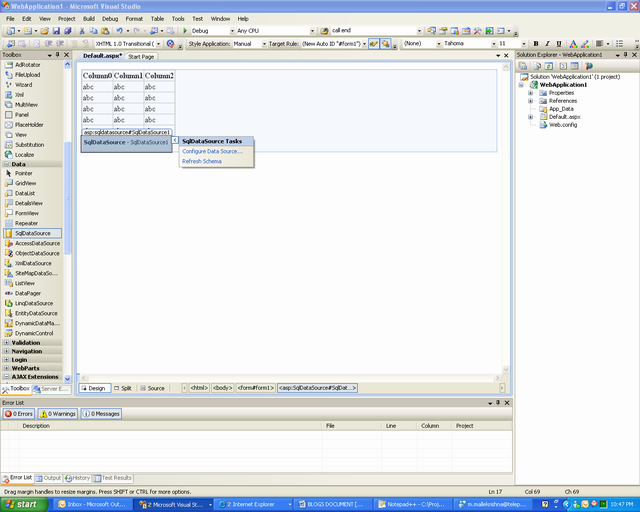Open the Format menu

pyautogui.click(x=134, y=19)
